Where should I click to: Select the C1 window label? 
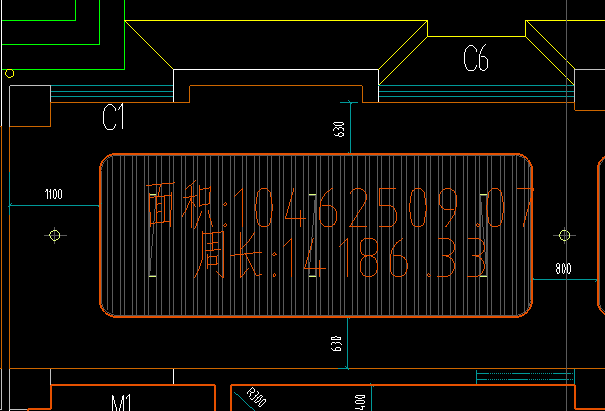pos(113,117)
